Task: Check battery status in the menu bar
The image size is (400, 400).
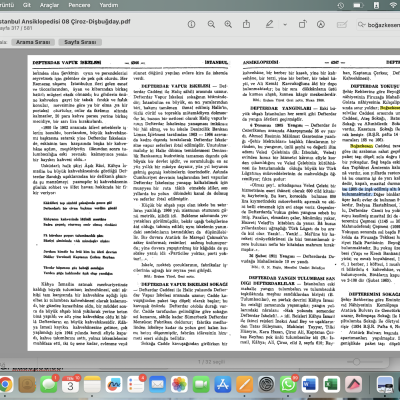Action: (x=358, y=5)
